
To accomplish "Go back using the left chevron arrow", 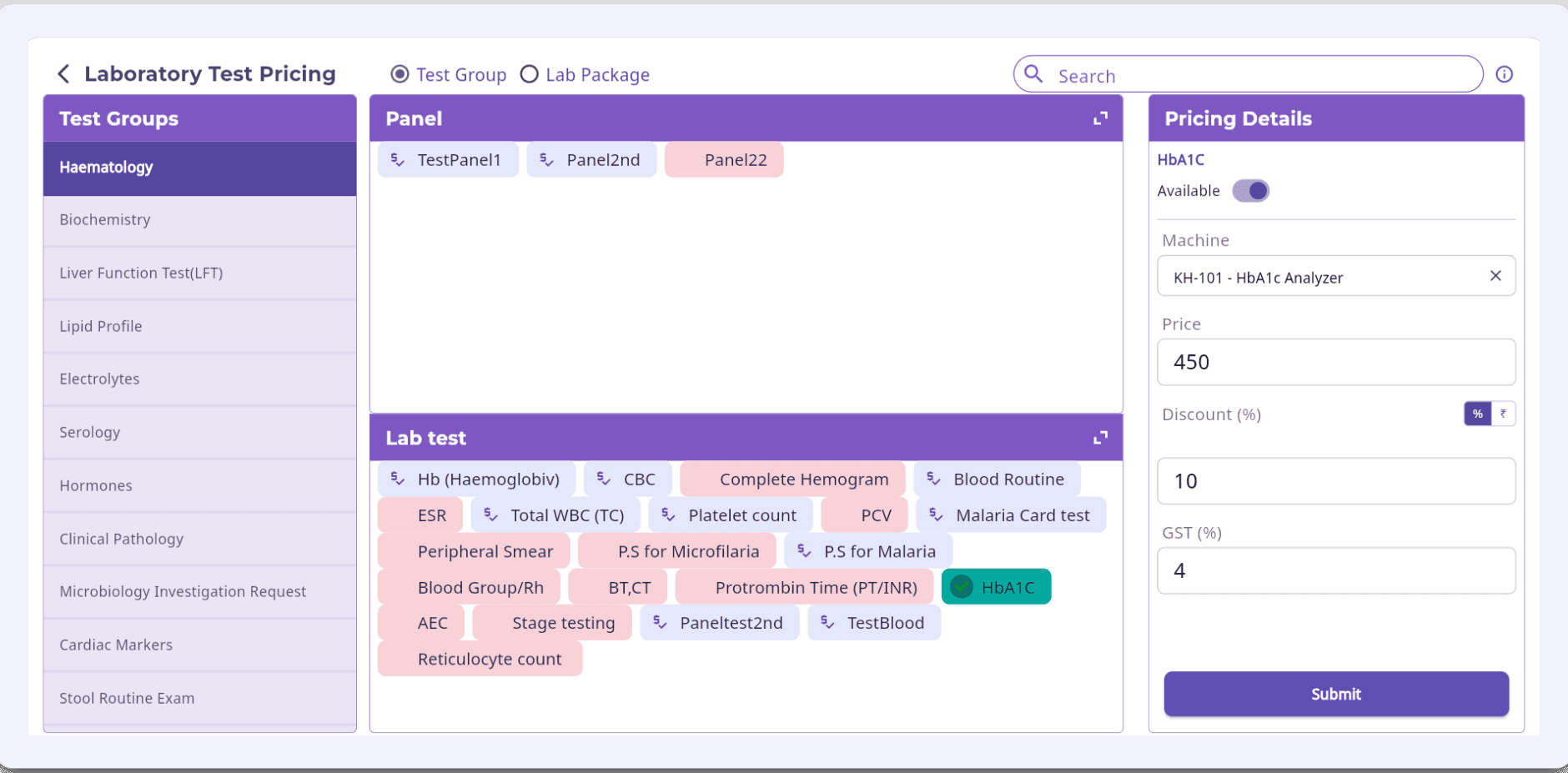I will pos(63,73).
